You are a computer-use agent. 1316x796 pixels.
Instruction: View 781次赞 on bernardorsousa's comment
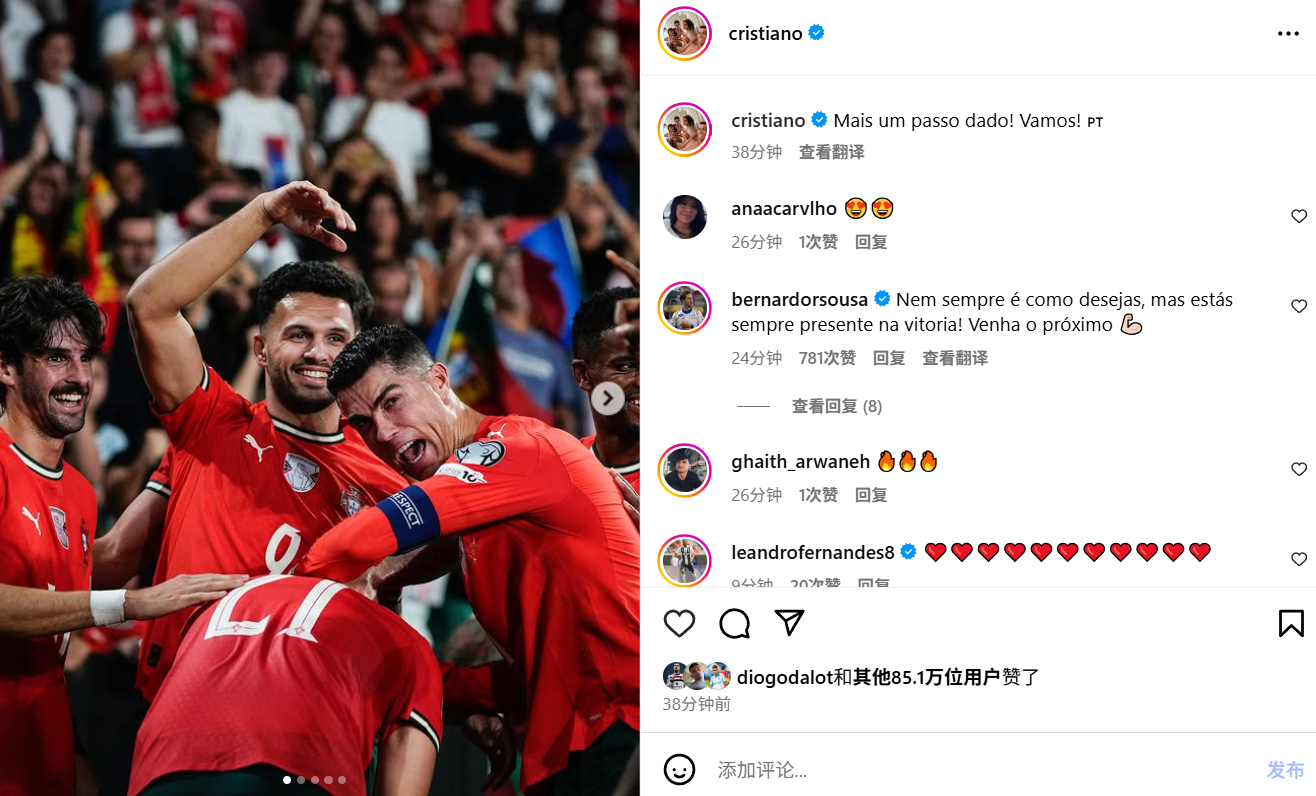click(827, 358)
